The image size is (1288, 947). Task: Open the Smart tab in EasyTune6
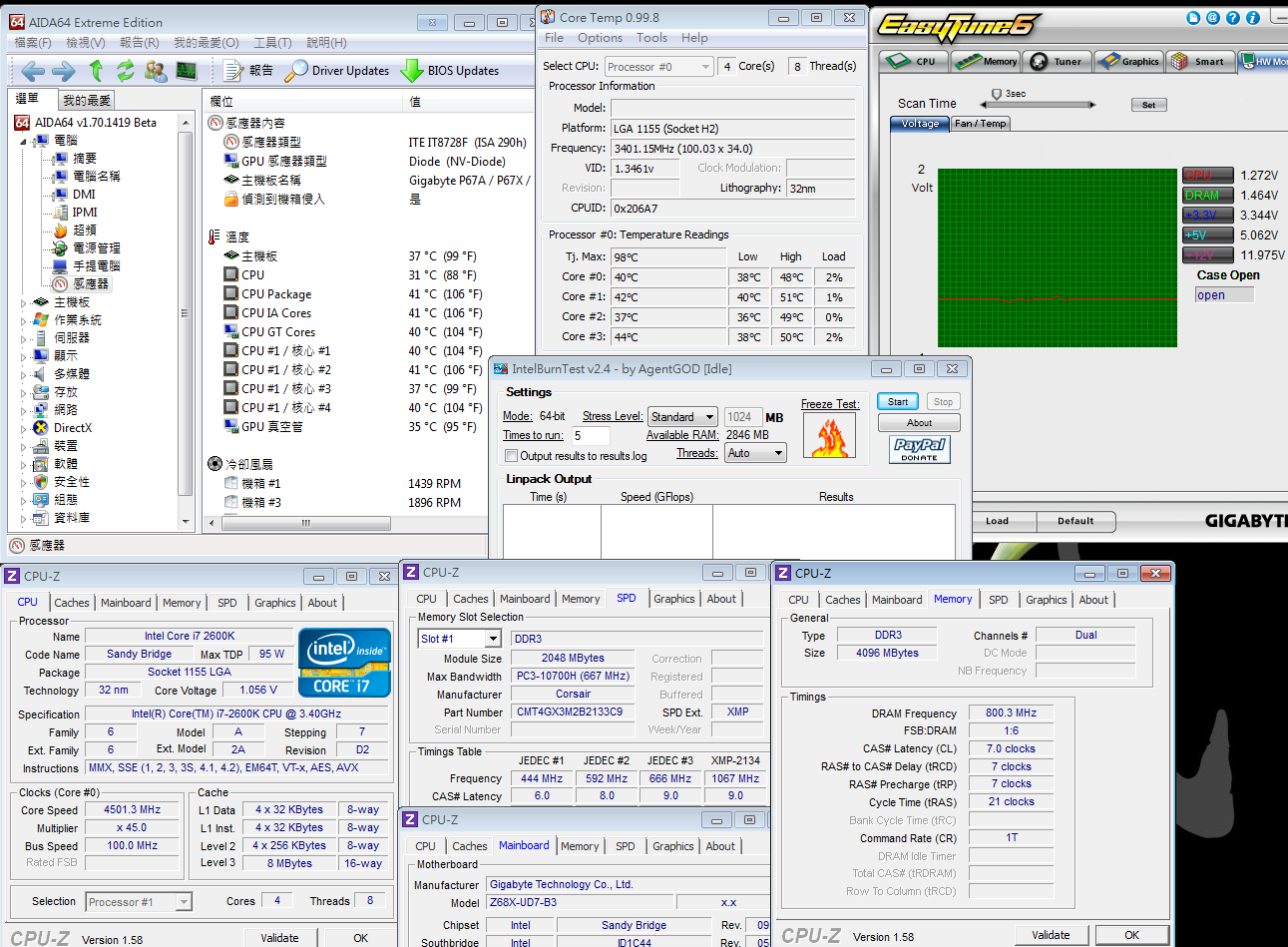point(1199,61)
